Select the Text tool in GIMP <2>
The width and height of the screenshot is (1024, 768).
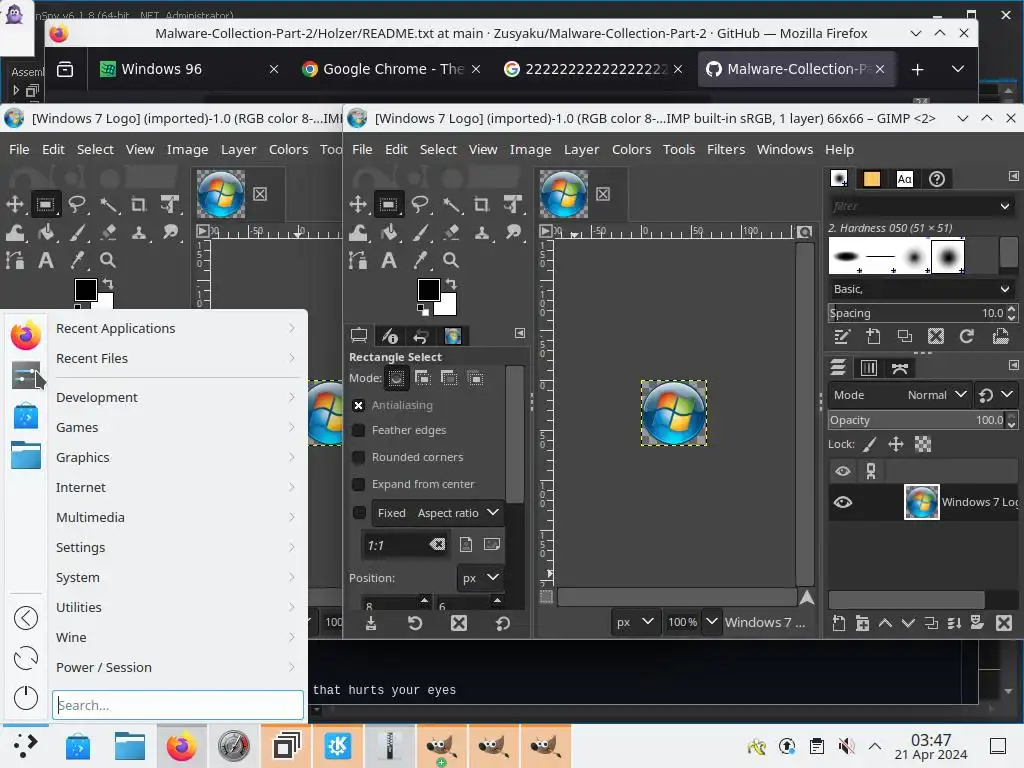389,261
